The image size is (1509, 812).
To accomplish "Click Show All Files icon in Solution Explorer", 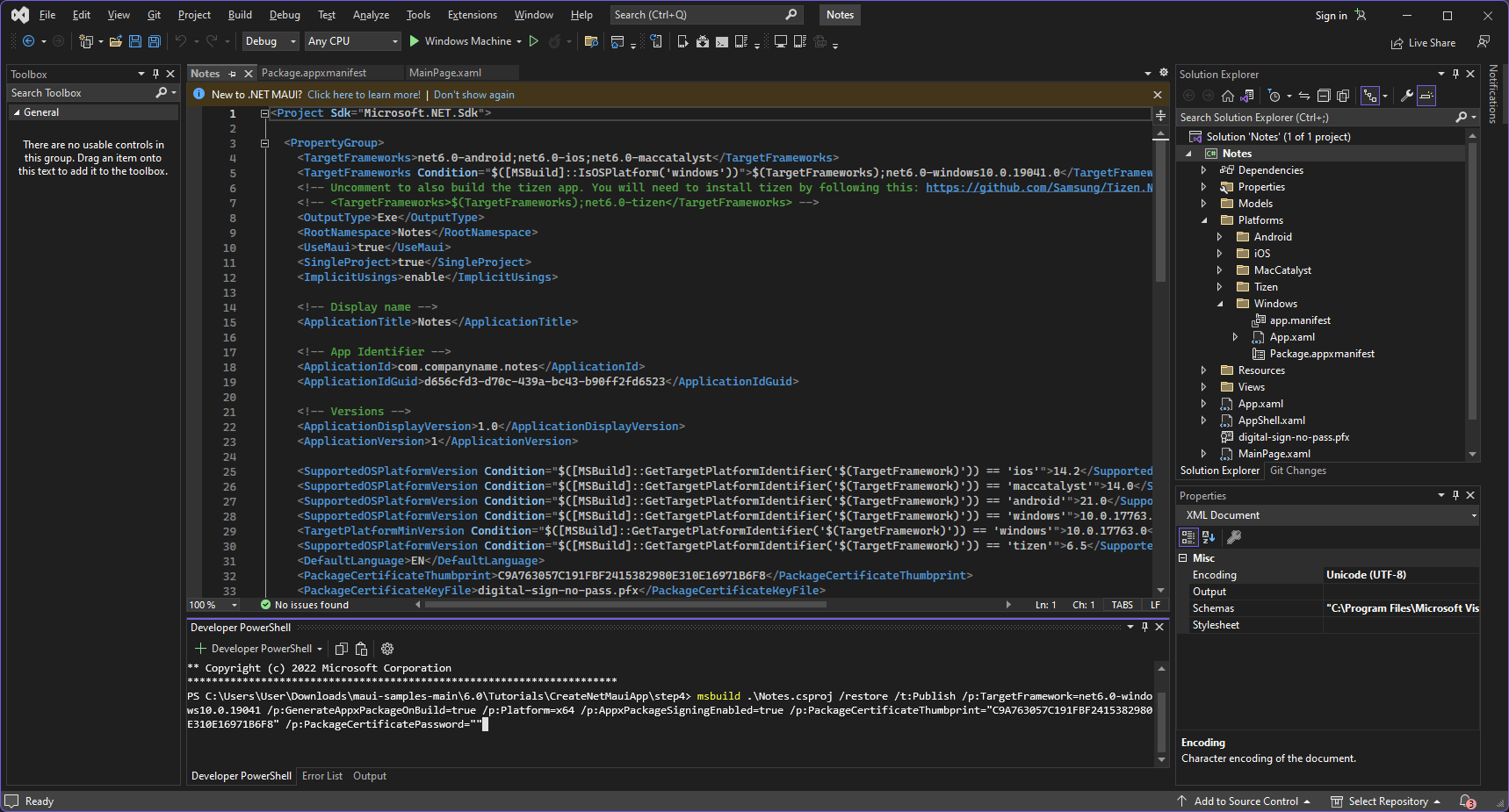I will click(x=1344, y=96).
